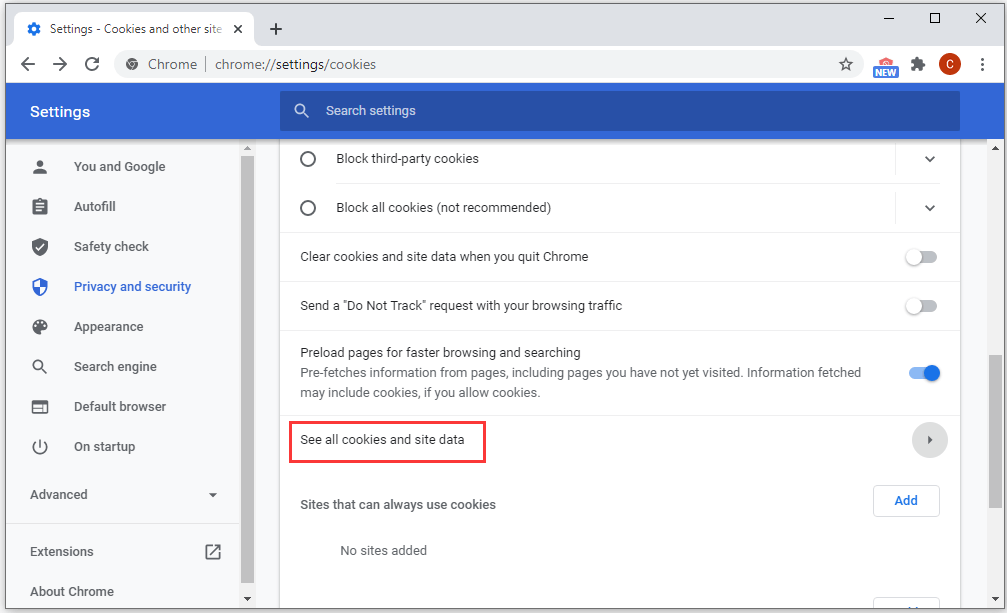Open See all cookies arrow button
This screenshot has height=613, width=1007.
point(929,440)
